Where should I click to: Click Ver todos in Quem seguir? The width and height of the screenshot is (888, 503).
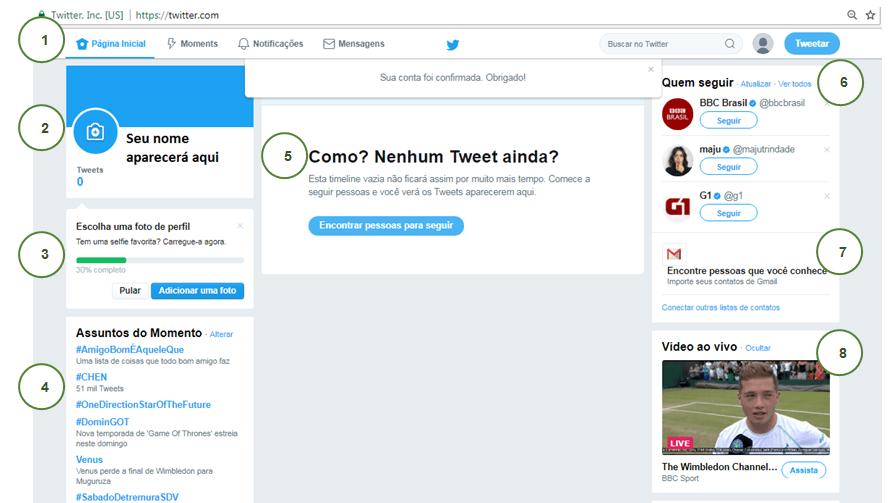click(795, 84)
